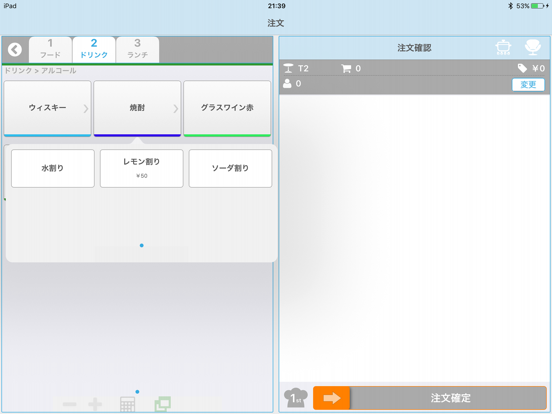Tap the bottom menu page indicator dot
The width and height of the screenshot is (552, 414).
pyautogui.click(x=137, y=391)
